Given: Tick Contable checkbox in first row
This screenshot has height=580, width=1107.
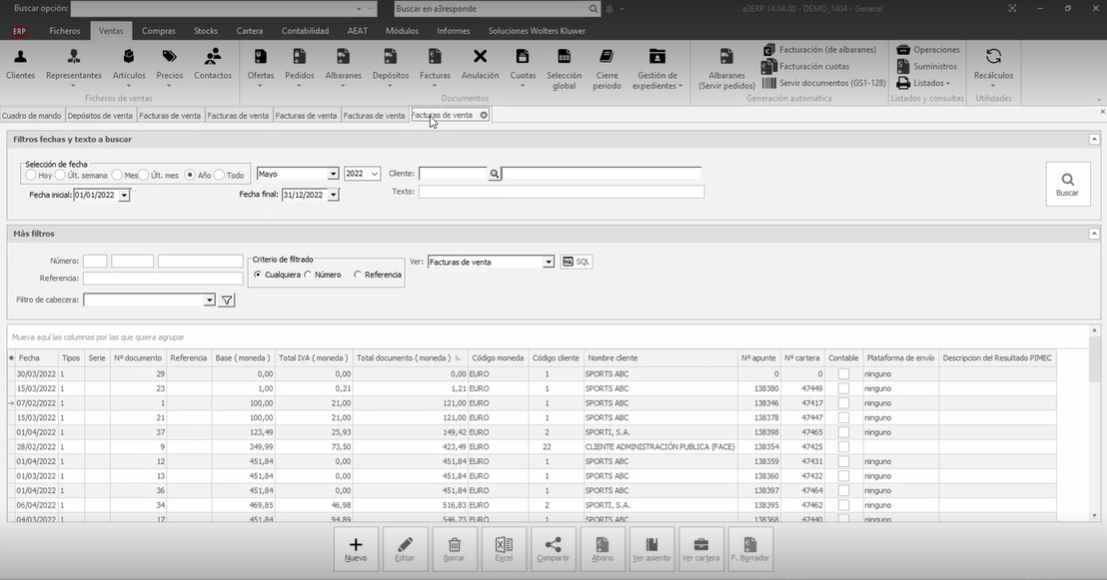Looking at the screenshot, I should (843, 374).
